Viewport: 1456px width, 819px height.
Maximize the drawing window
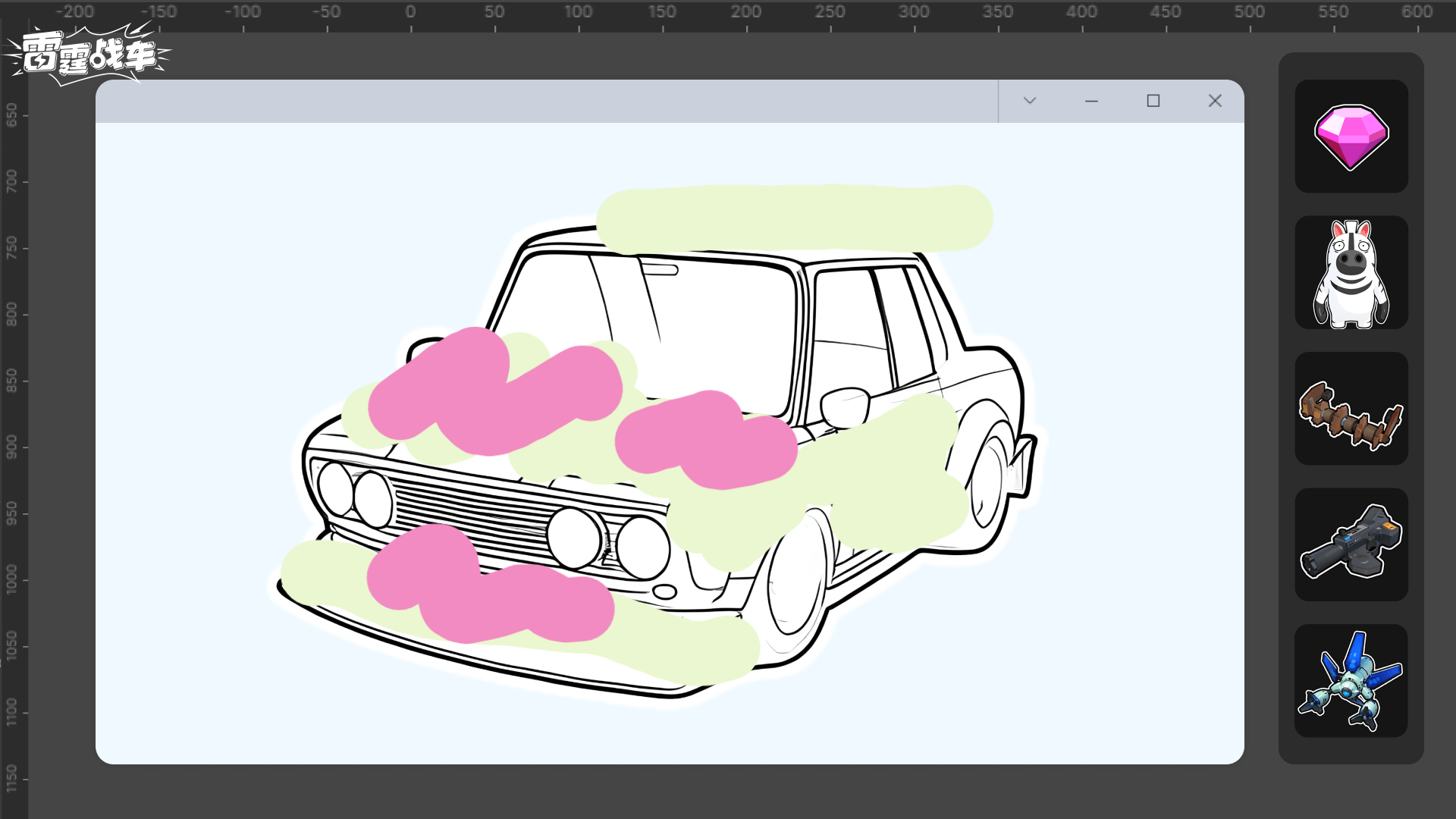1153,101
